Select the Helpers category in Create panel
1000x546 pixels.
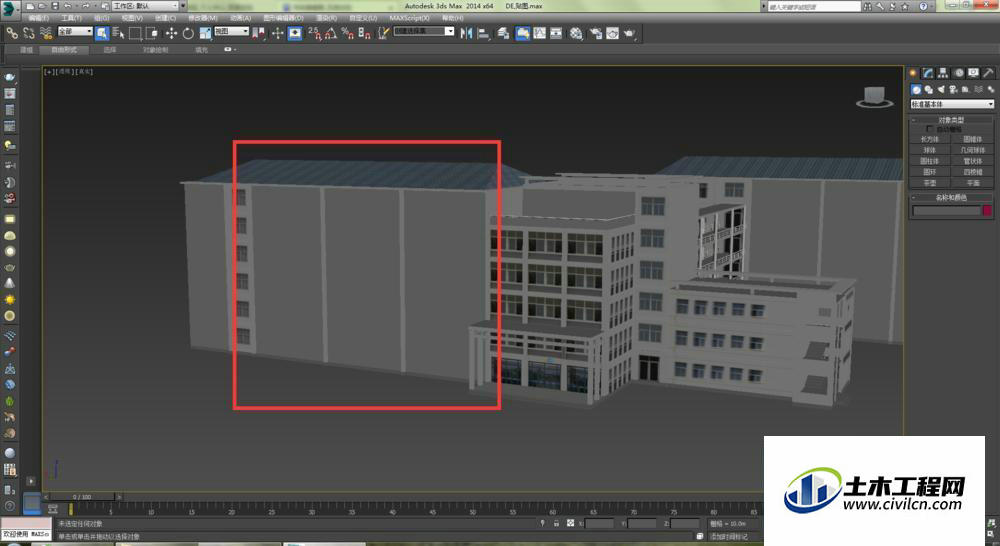point(966,89)
